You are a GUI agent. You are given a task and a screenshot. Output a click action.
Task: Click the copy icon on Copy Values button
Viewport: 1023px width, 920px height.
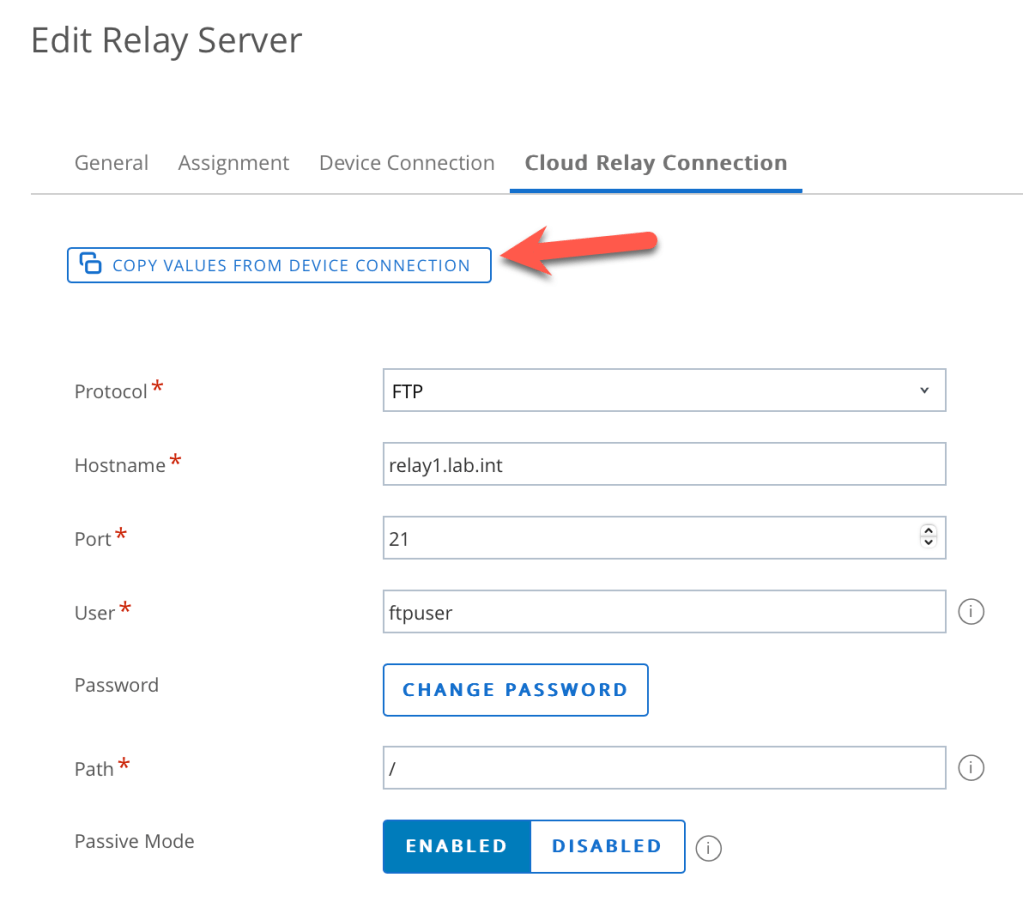(x=91, y=265)
